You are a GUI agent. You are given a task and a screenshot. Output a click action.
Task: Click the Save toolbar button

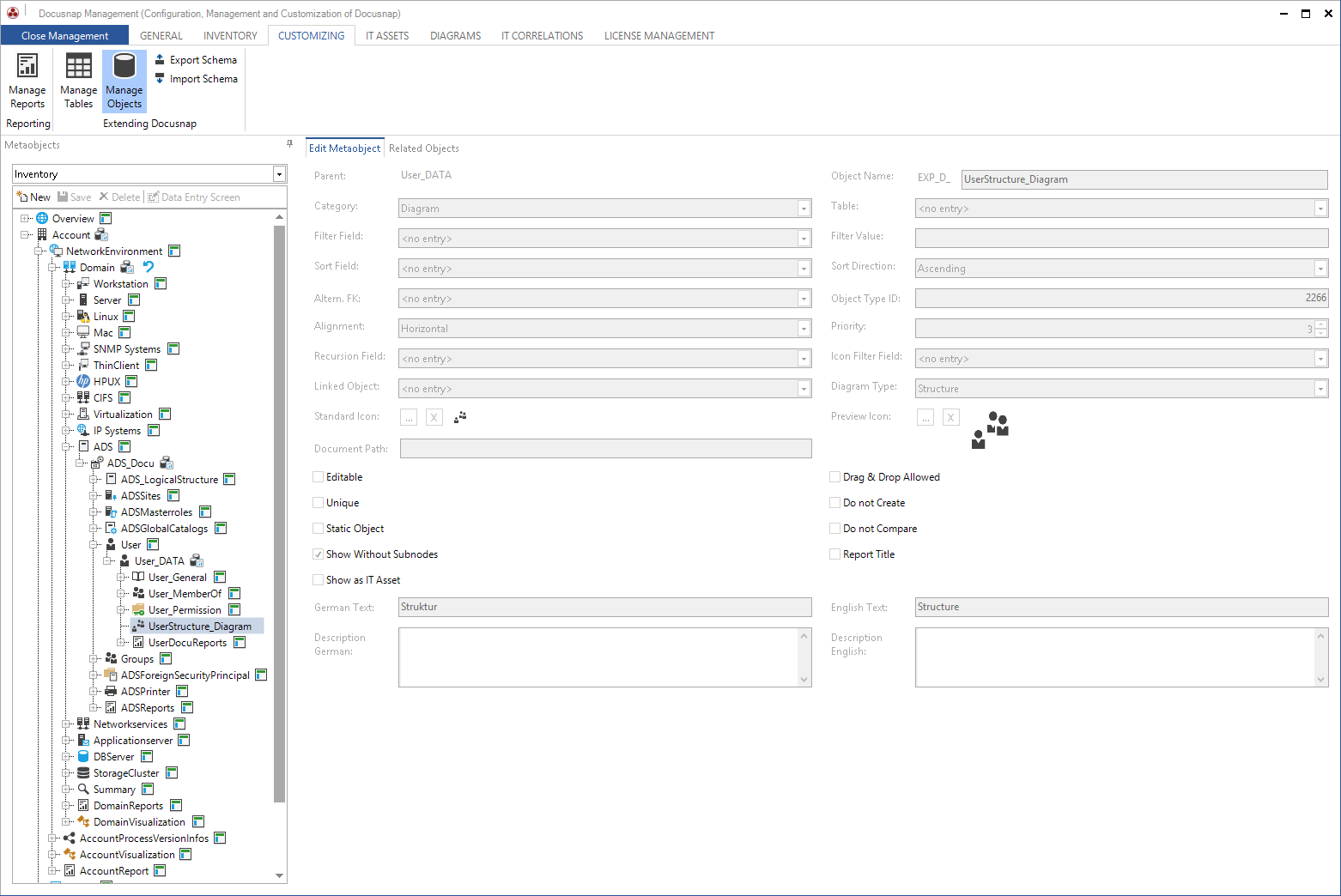point(75,197)
